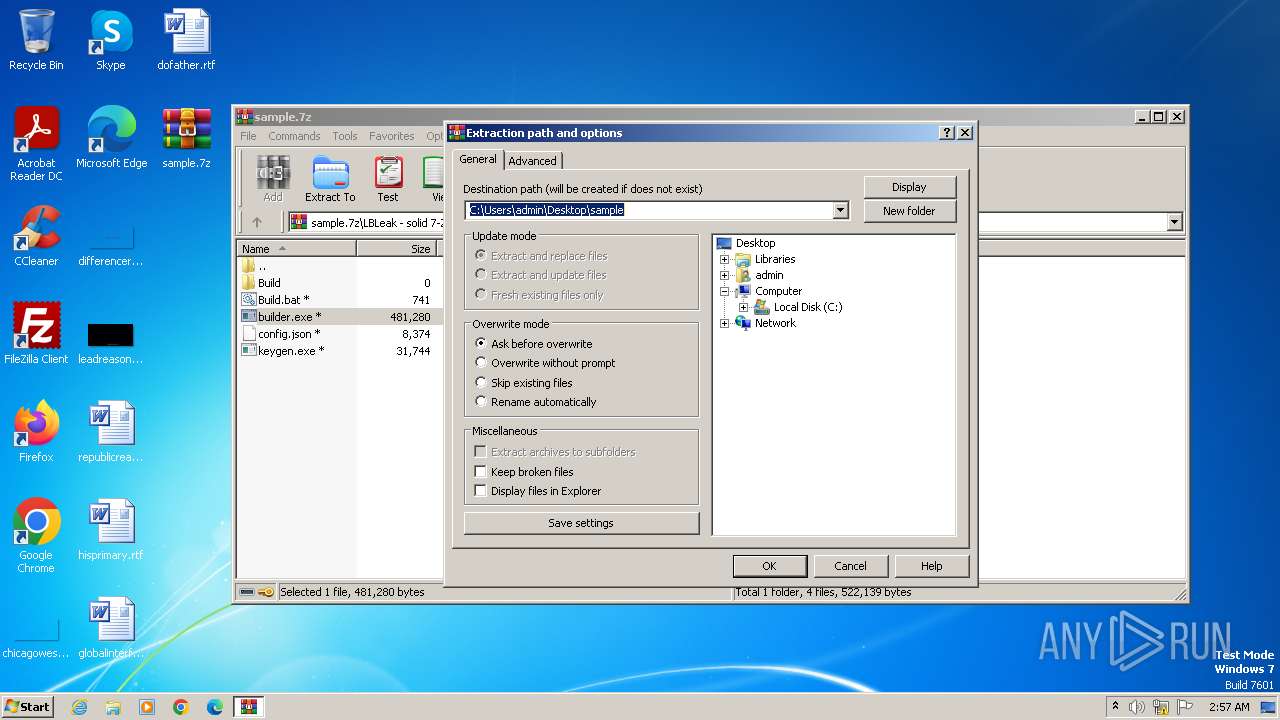Open the media player taskbar icon
Image resolution: width=1280 pixels, height=720 pixels.
[147, 707]
